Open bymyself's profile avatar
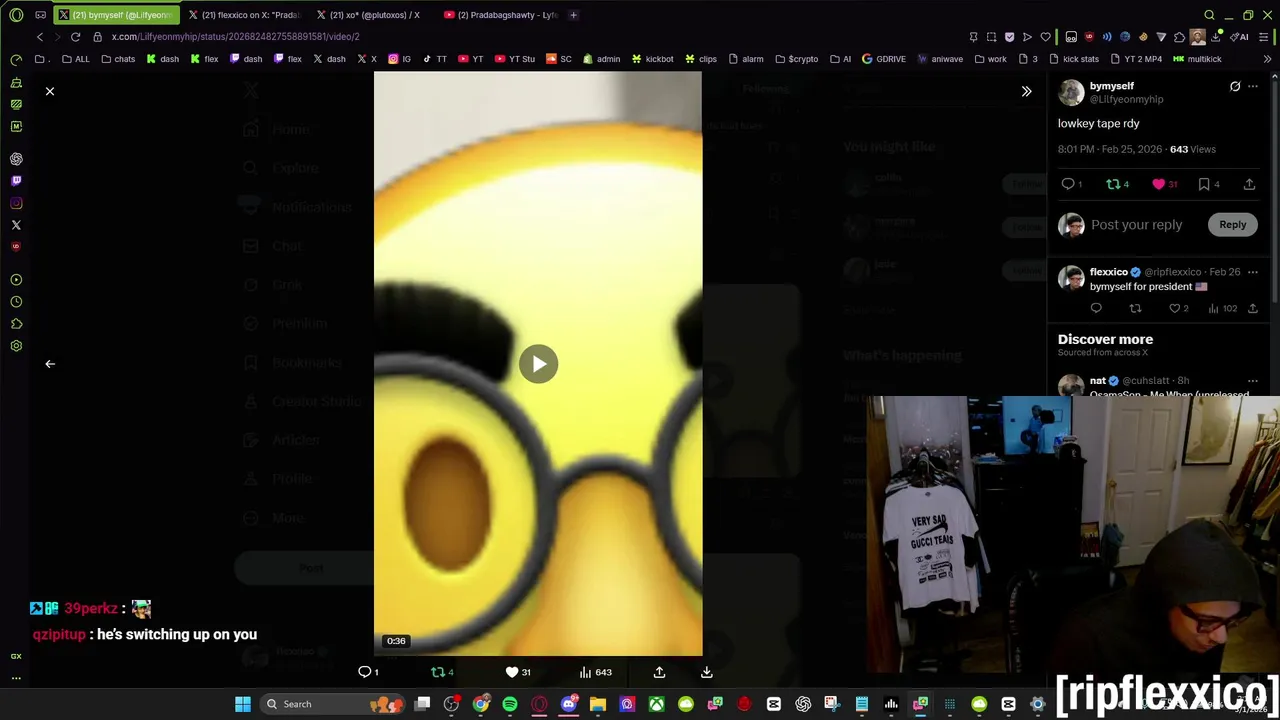The width and height of the screenshot is (1280, 720). coord(1071,92)
